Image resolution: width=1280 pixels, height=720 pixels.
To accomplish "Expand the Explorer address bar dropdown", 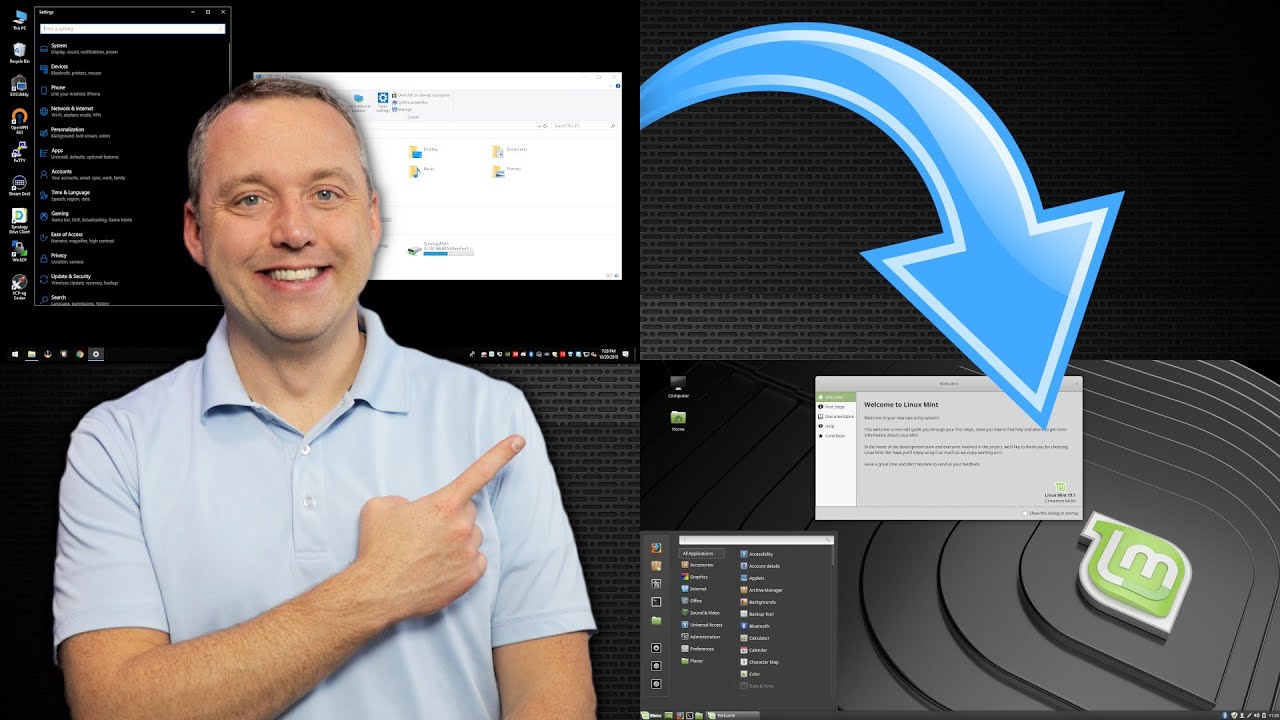I will click(541, 126).
